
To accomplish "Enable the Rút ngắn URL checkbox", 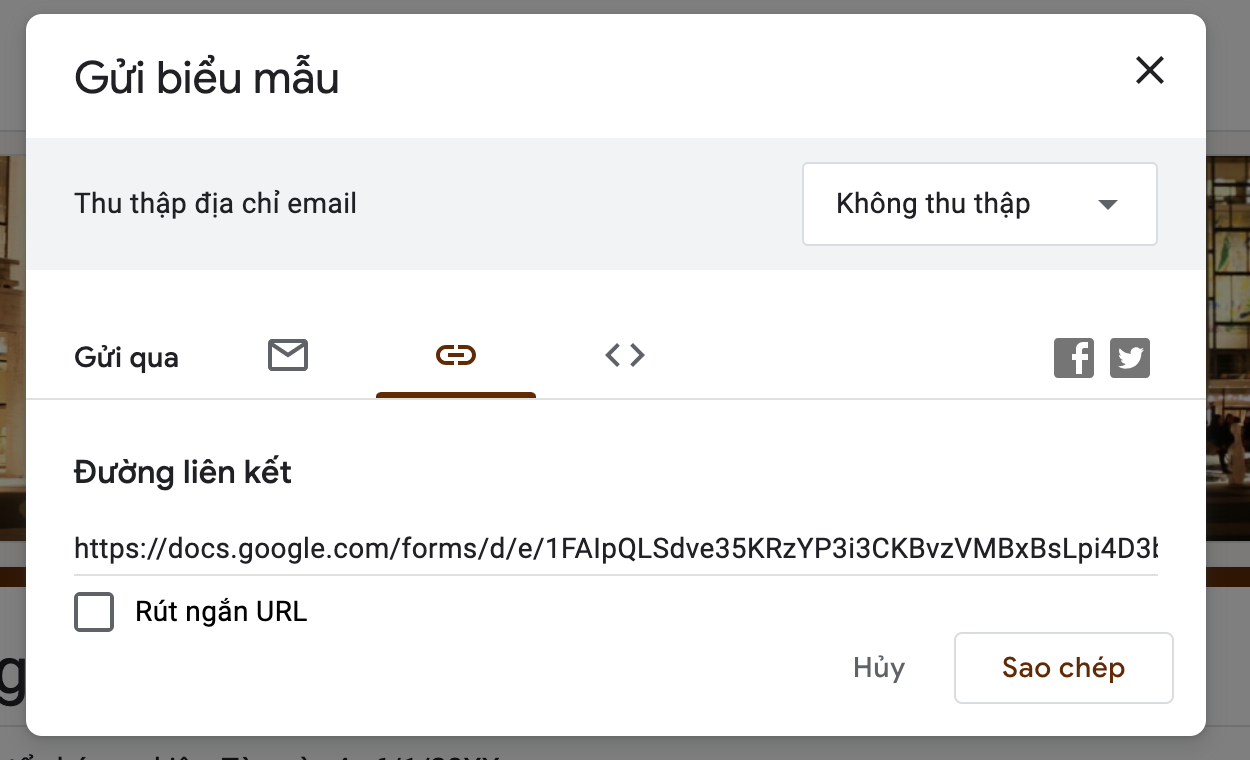I will pos(94,612).
